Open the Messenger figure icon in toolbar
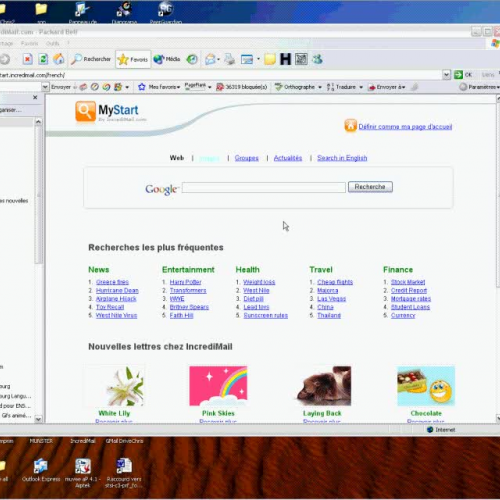 click(317, 59)
